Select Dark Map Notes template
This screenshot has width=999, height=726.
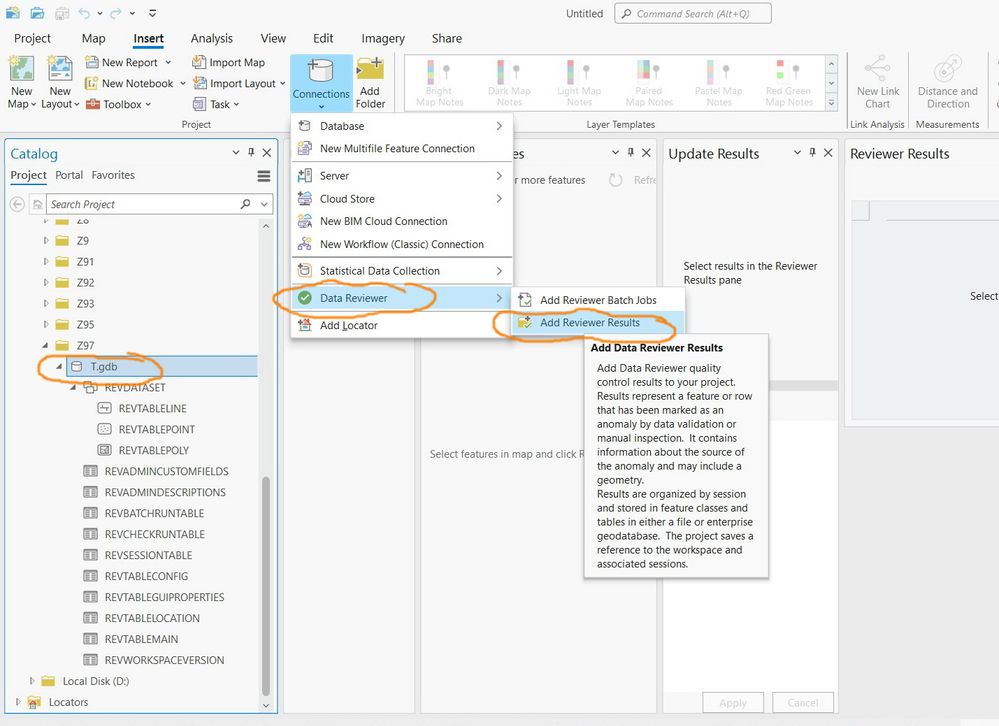pos(509,83)
